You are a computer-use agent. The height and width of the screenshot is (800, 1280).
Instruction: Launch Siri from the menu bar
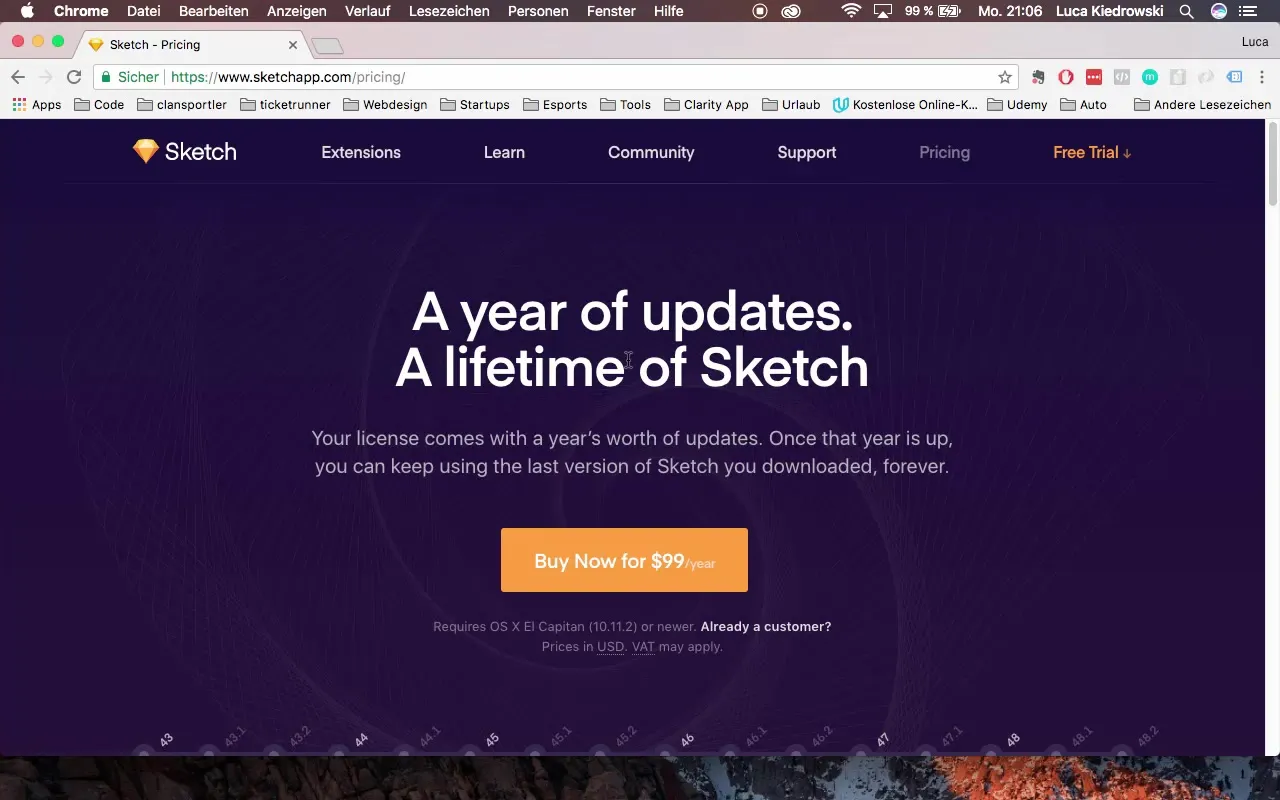click(x=1218, y=11)
